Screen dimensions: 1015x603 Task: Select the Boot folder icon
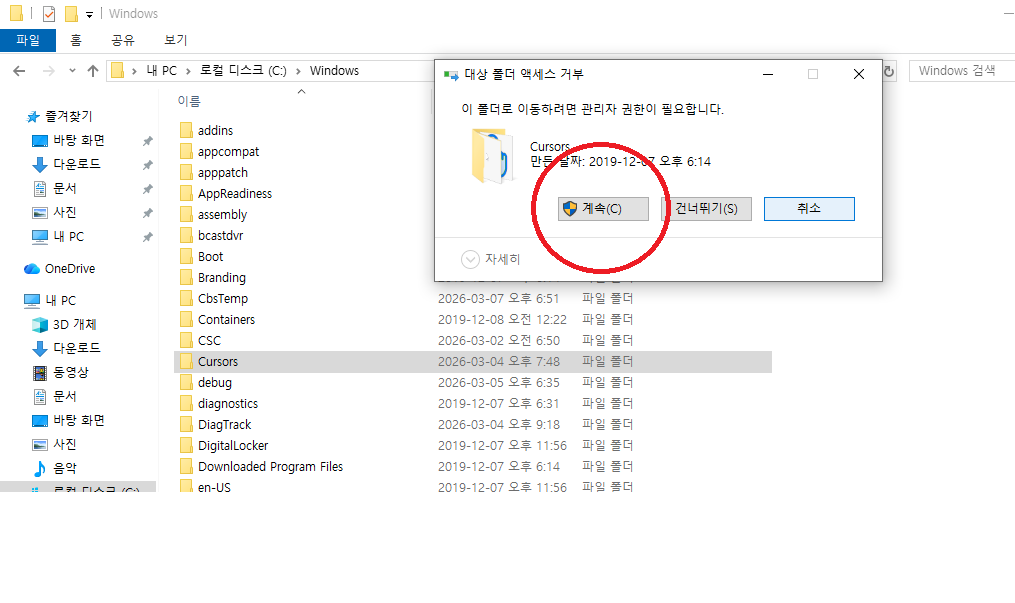click(186, 256)
